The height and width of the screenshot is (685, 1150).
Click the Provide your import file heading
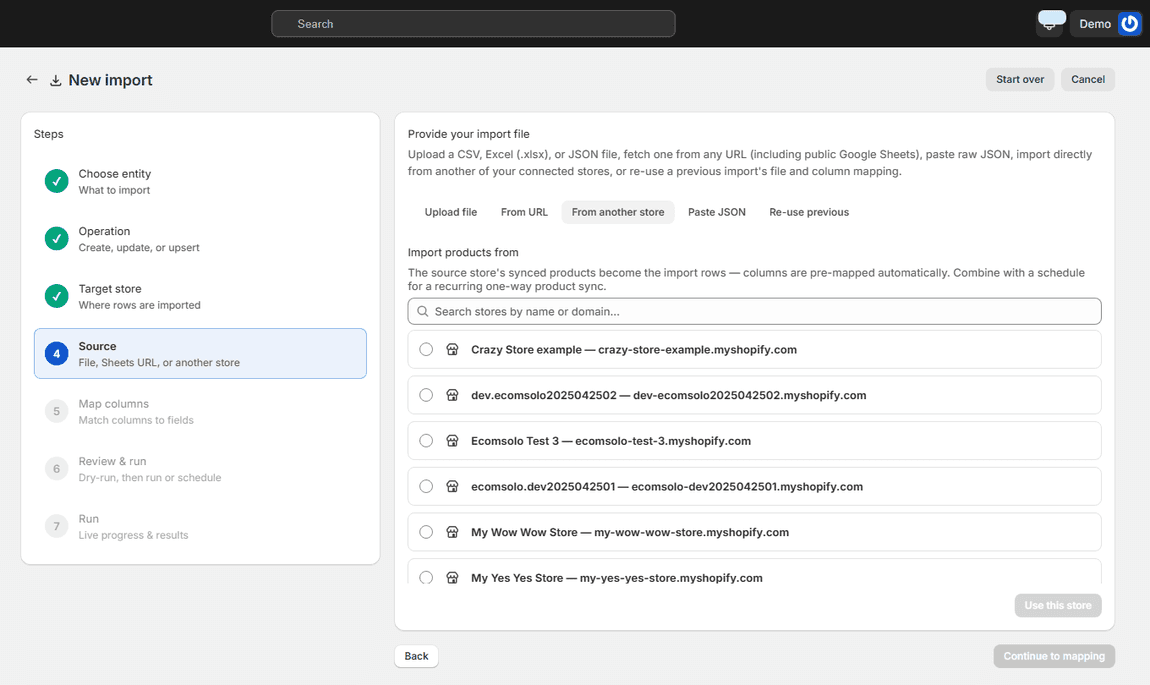click(x=468, y=133)
